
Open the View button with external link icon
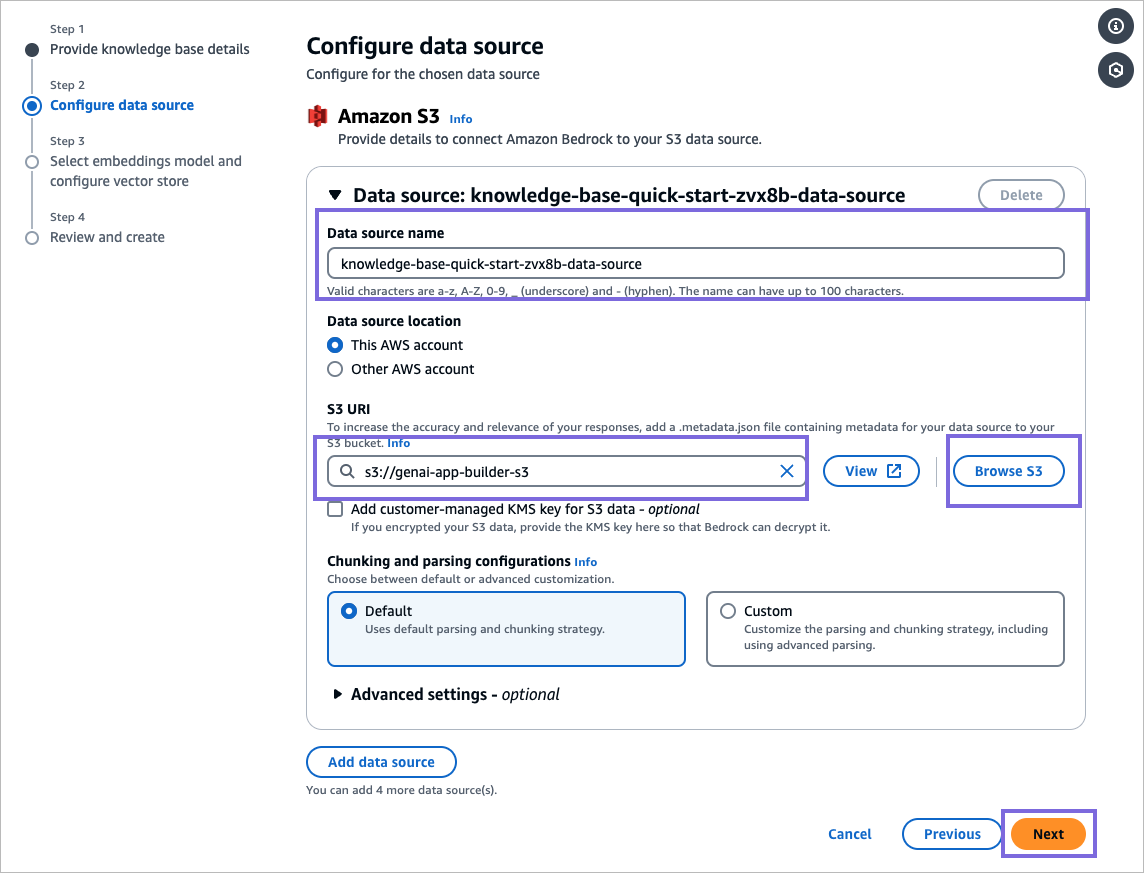pyautogui.click(x=870, y=471)
